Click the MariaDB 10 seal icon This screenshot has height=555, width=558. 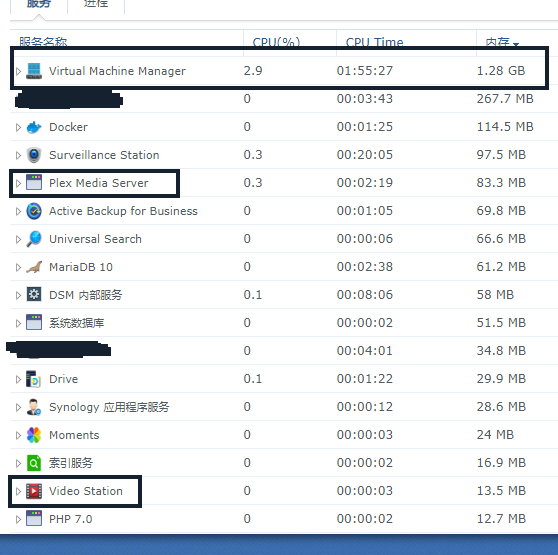click(34, 267)
